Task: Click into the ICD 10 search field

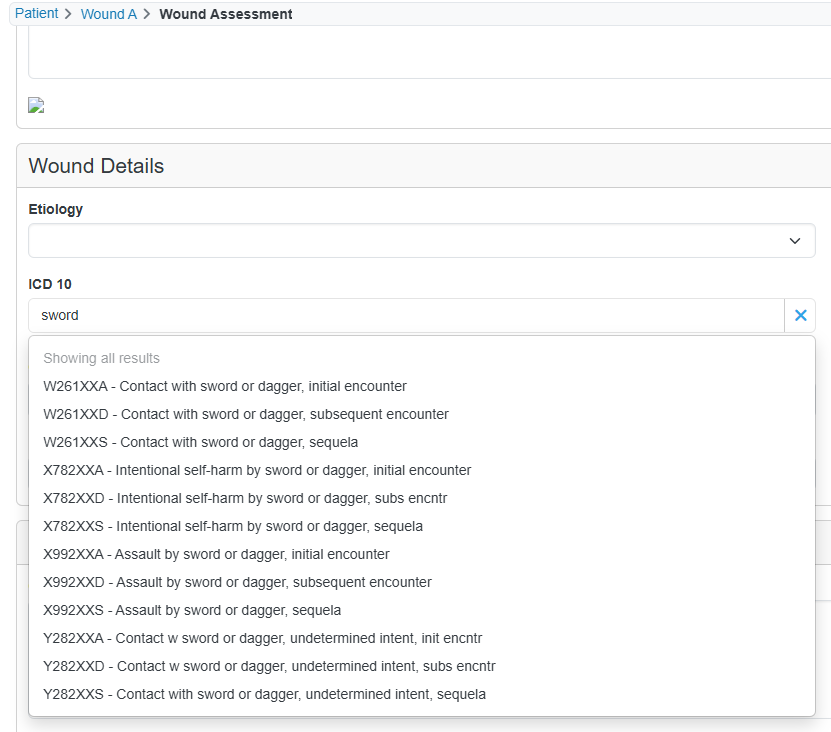Action: pyautogui.click(x=406, y=315)
